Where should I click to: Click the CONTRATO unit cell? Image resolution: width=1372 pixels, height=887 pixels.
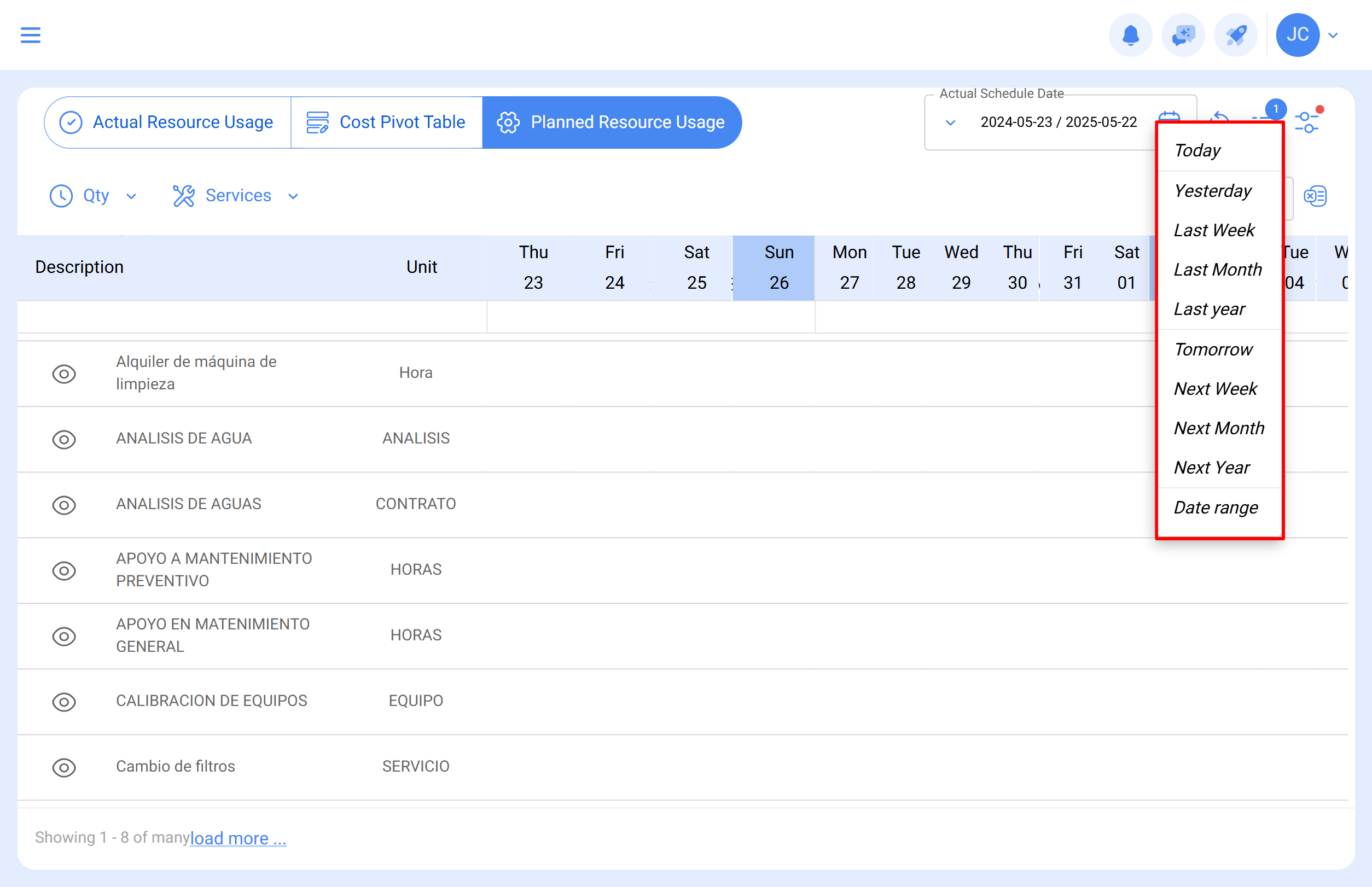[x=415, y=504]
